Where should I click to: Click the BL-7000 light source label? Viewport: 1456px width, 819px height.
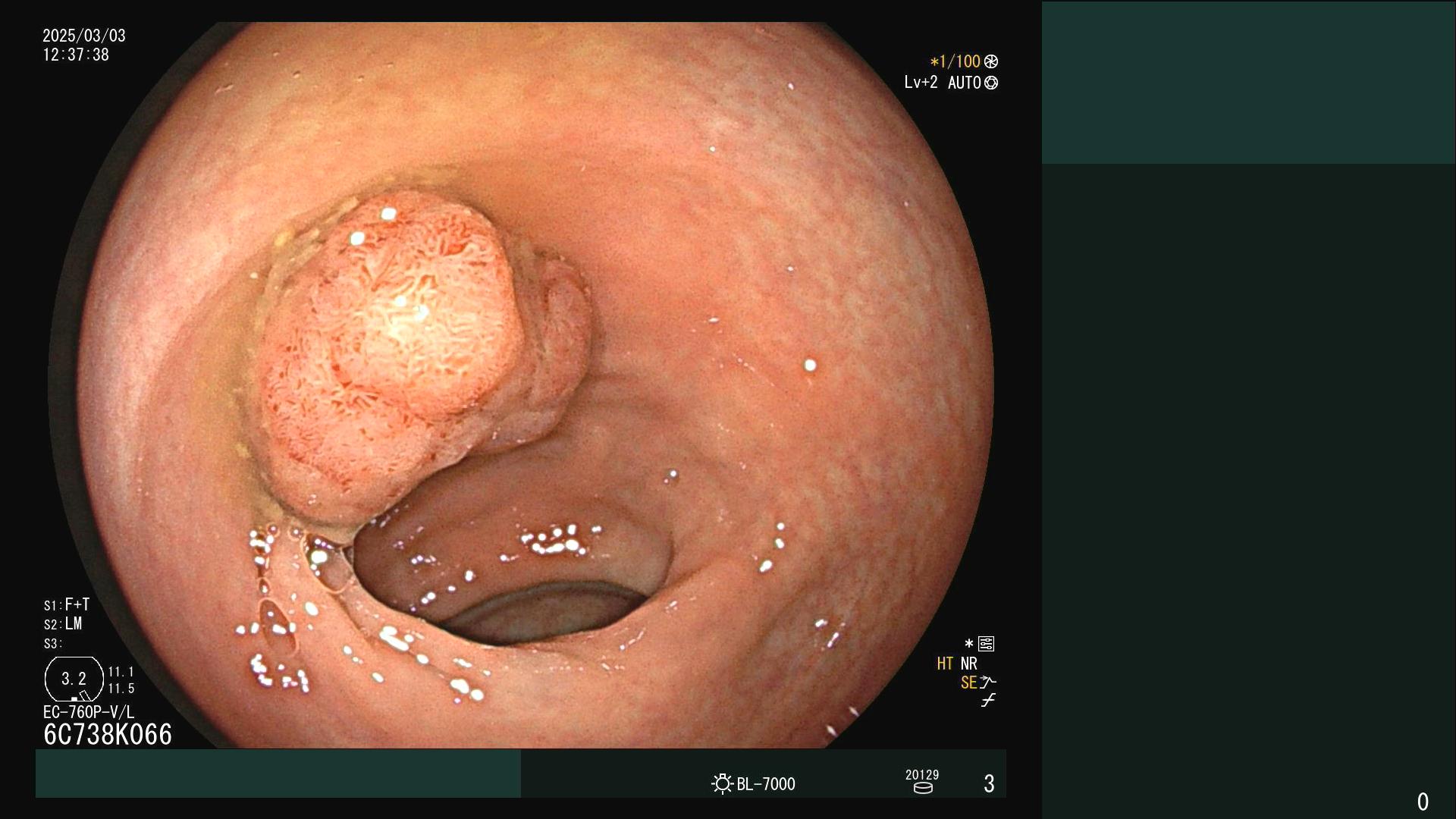click(766, 784)
